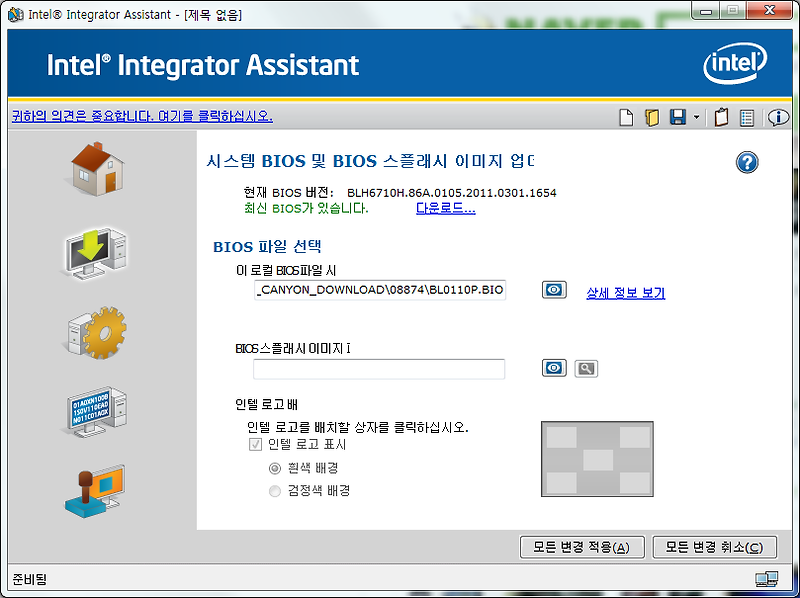This screenshot has height=598, width=800.
Task: Select center logo placement box
Action: coord(598,460)
